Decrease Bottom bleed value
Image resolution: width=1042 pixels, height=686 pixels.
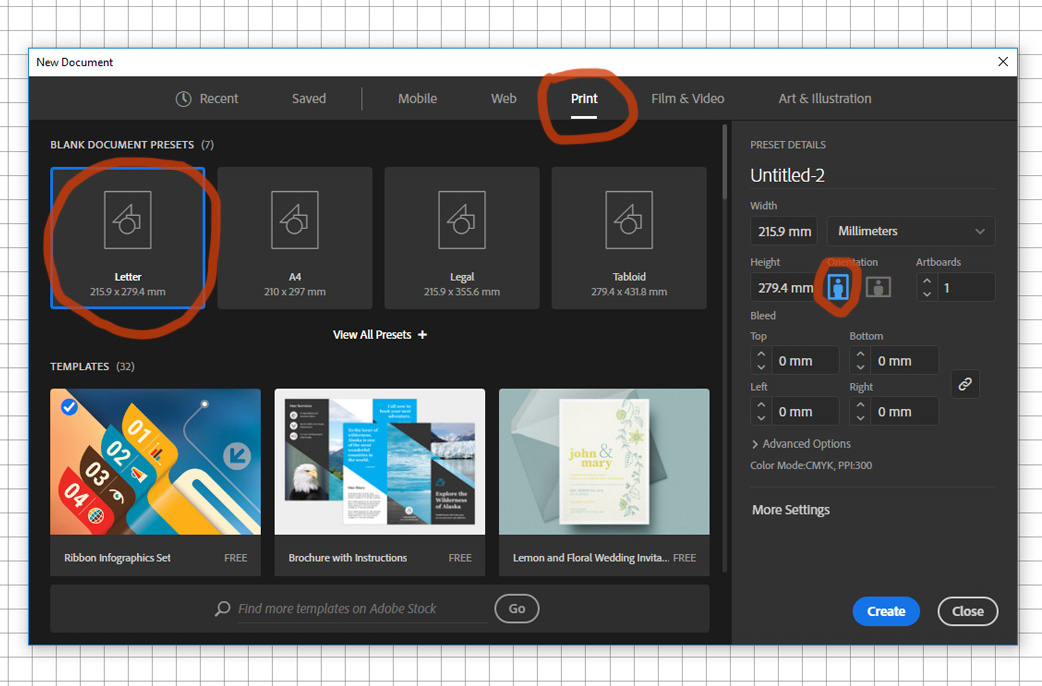861,367
